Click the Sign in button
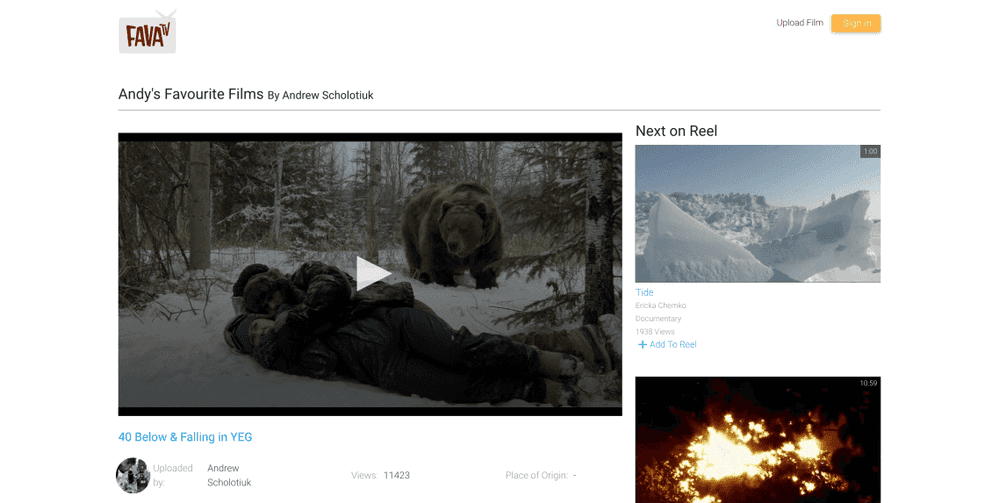This screenshot has height=503, width=1000. coord(856,23)
